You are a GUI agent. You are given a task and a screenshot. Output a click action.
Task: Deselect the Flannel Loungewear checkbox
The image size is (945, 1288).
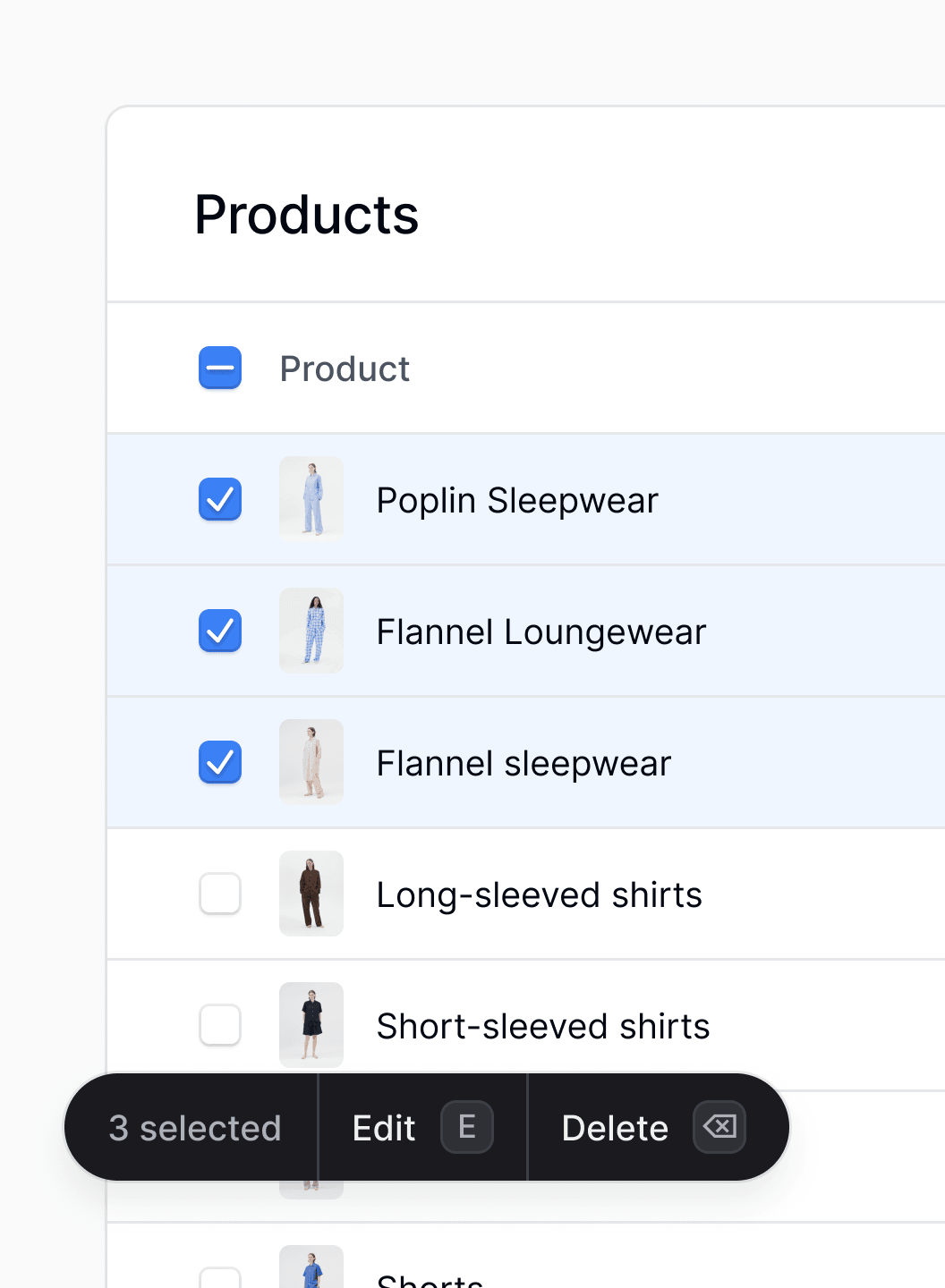click(220, 631)
